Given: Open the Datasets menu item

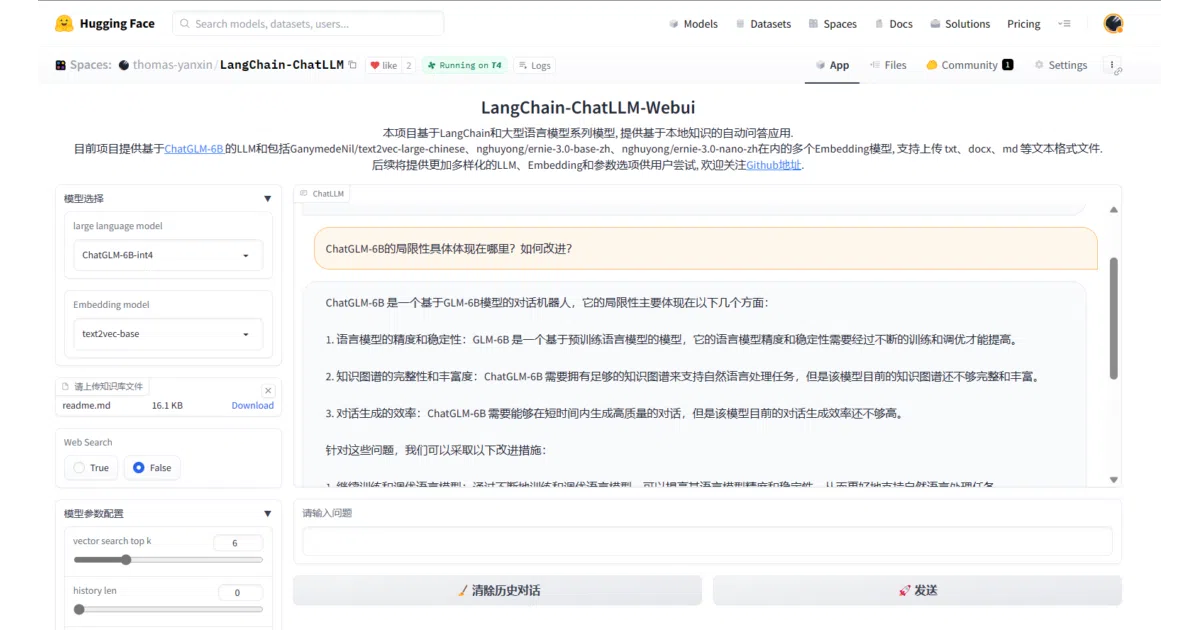Looking at the screenshot, I should pos(763,24).
